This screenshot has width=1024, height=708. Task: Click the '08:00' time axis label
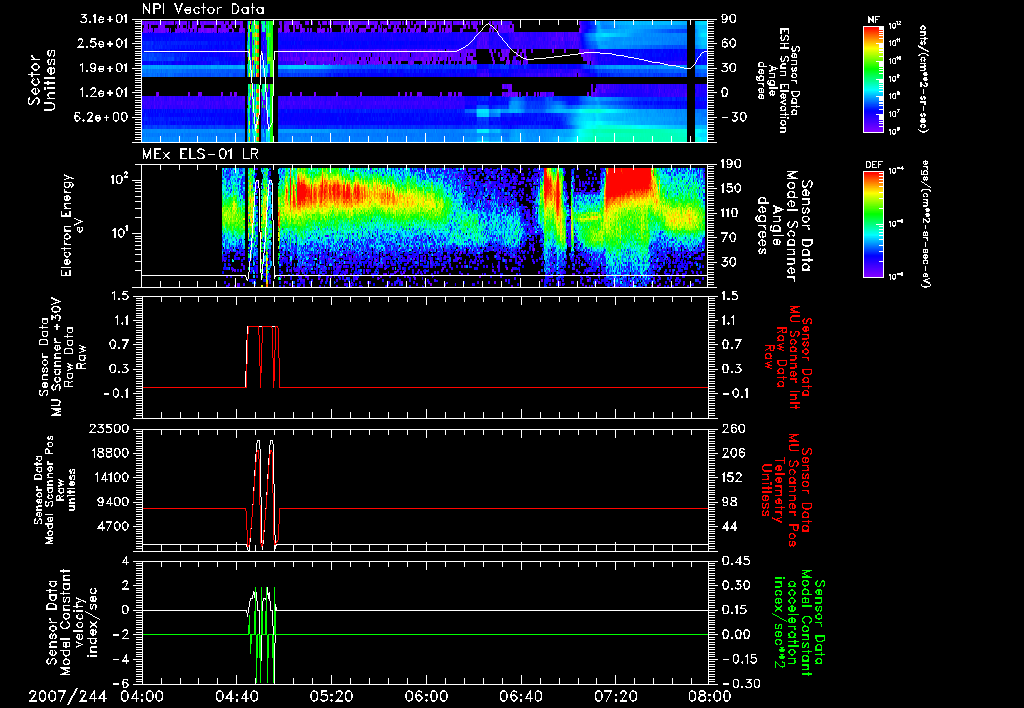click(x=710, y=696)
